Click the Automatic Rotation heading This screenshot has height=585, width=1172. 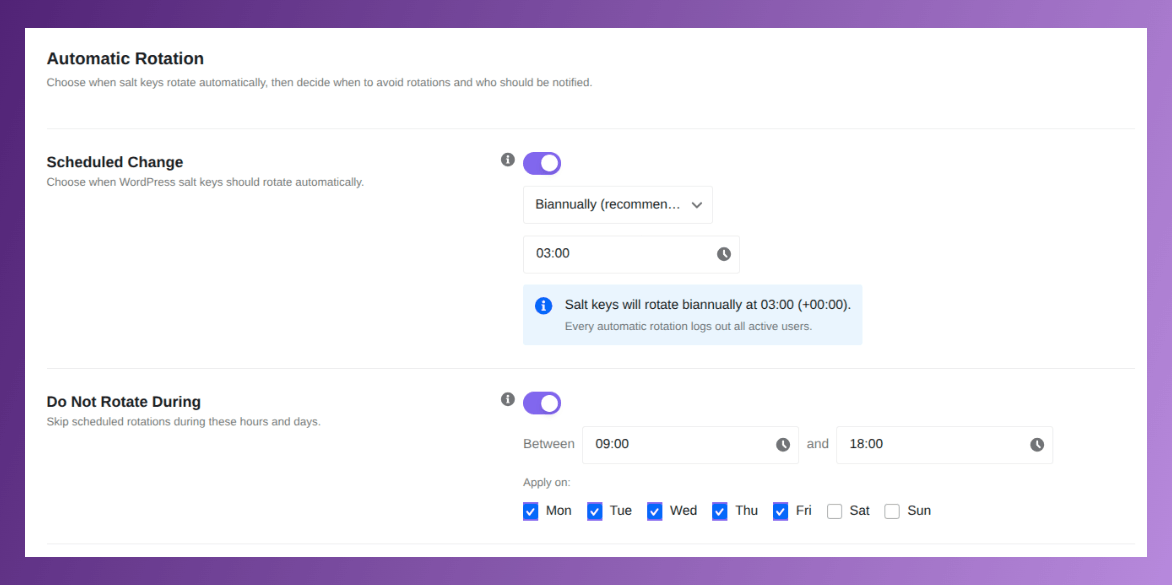click(x=125, y=58)
